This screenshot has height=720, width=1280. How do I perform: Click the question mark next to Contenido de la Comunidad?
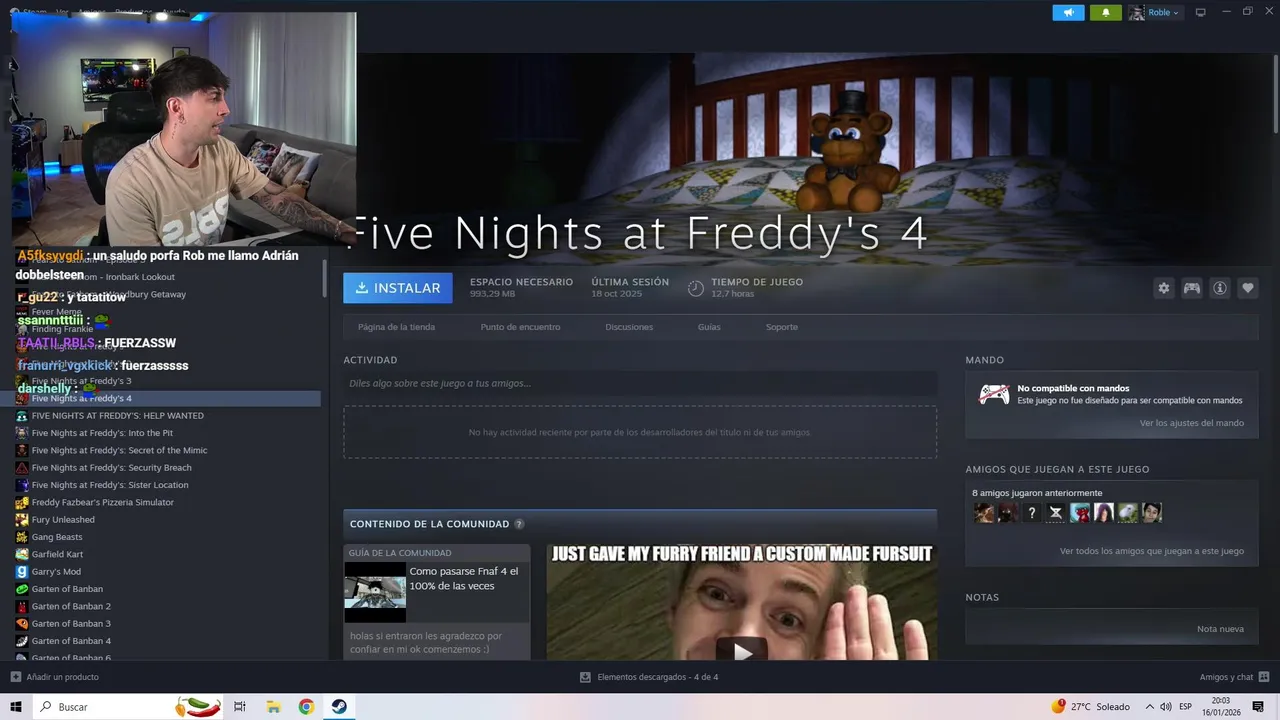click(519, 524)
